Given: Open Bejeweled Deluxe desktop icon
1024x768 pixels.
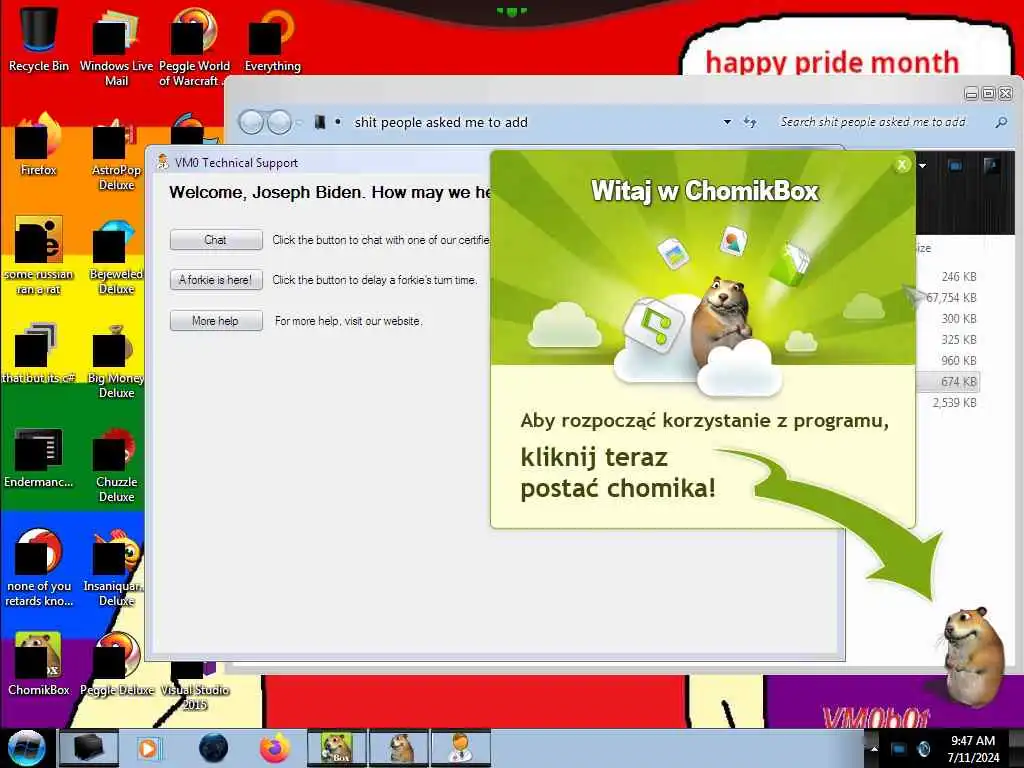Looking at the screenshot, I should tap(116, 257).
